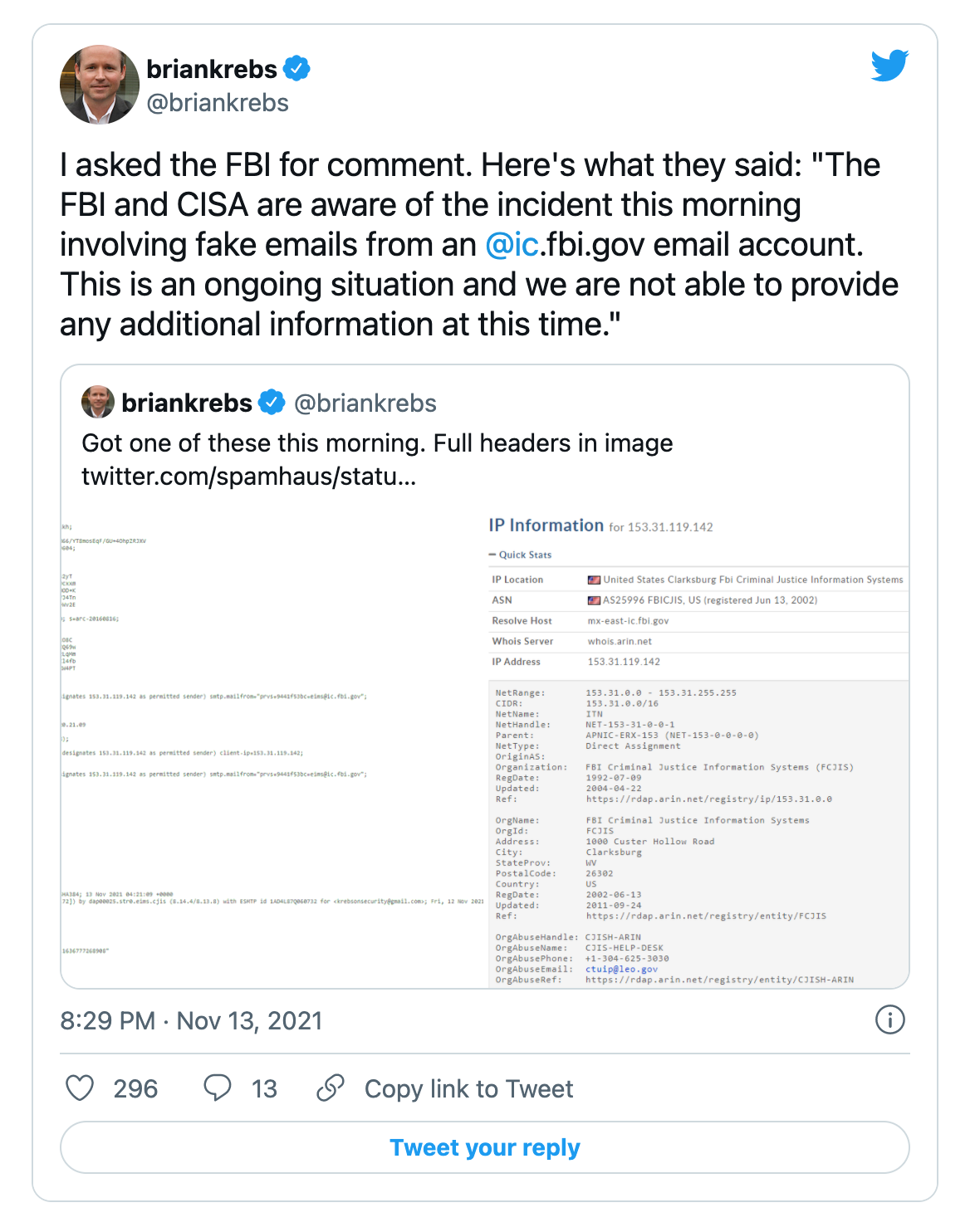Screen dimensions: 975x1232
Task: Click the Twitter bird logo
Action: pos(889,66)
